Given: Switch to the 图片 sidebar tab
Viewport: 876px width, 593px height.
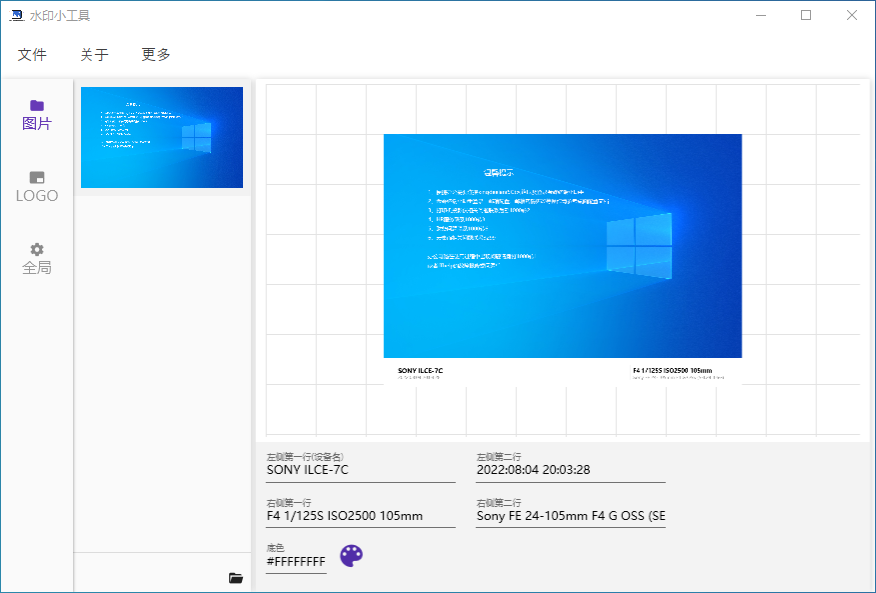Looking at the screenshot, I should pyautogui.click(x=37, y=115).
